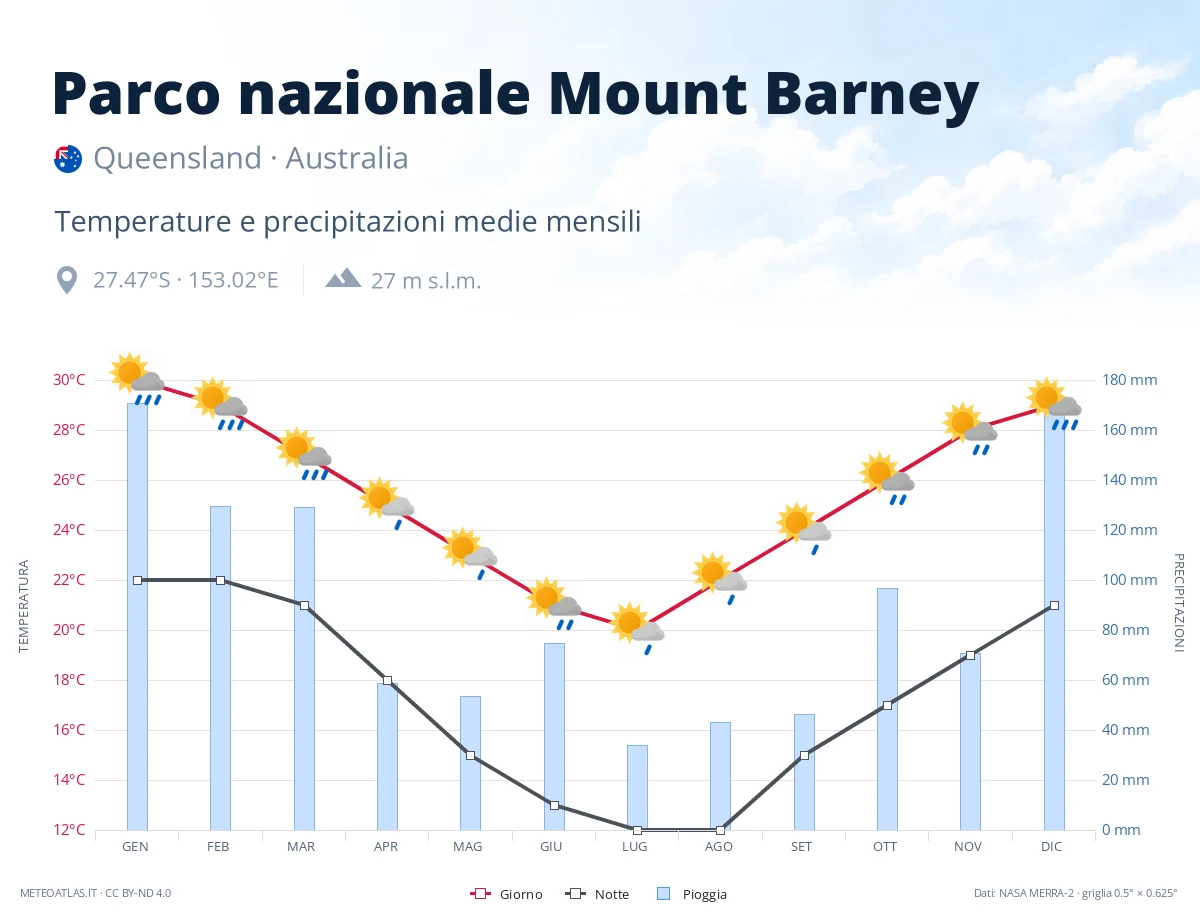The height and width of the screenshot is (920, 1200).
Task: Click the APR weather icon
Action: click(x=387, y=503)
